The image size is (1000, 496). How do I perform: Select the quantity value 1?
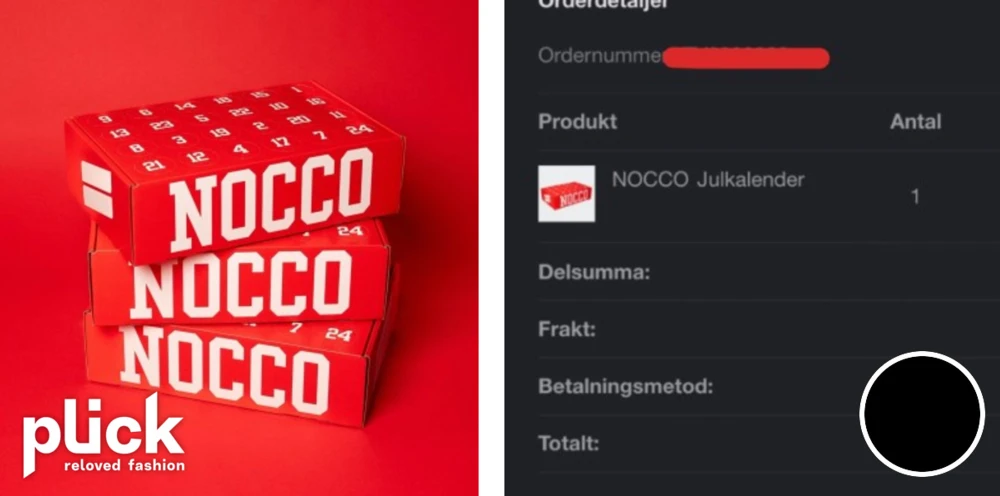pos(915,197)
